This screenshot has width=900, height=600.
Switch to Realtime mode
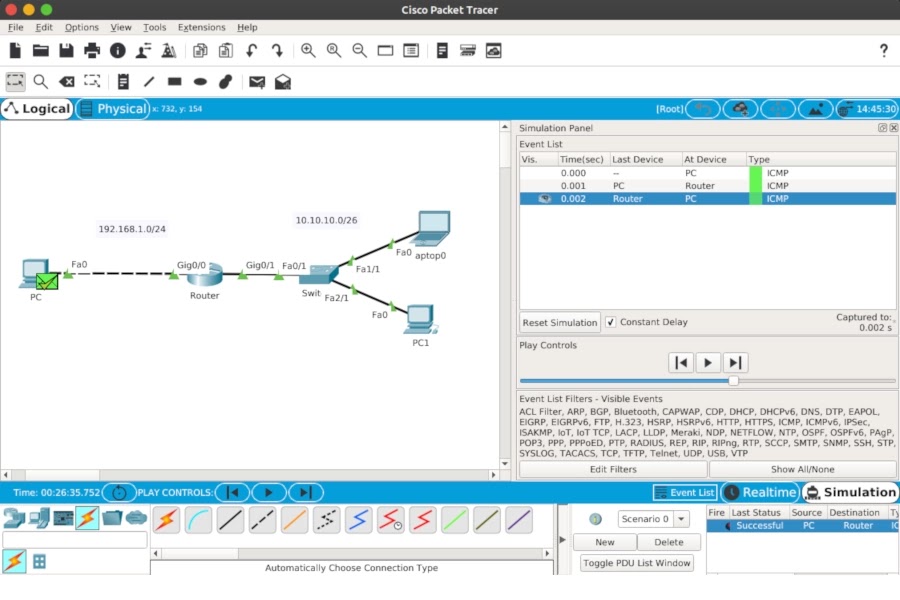759,492
